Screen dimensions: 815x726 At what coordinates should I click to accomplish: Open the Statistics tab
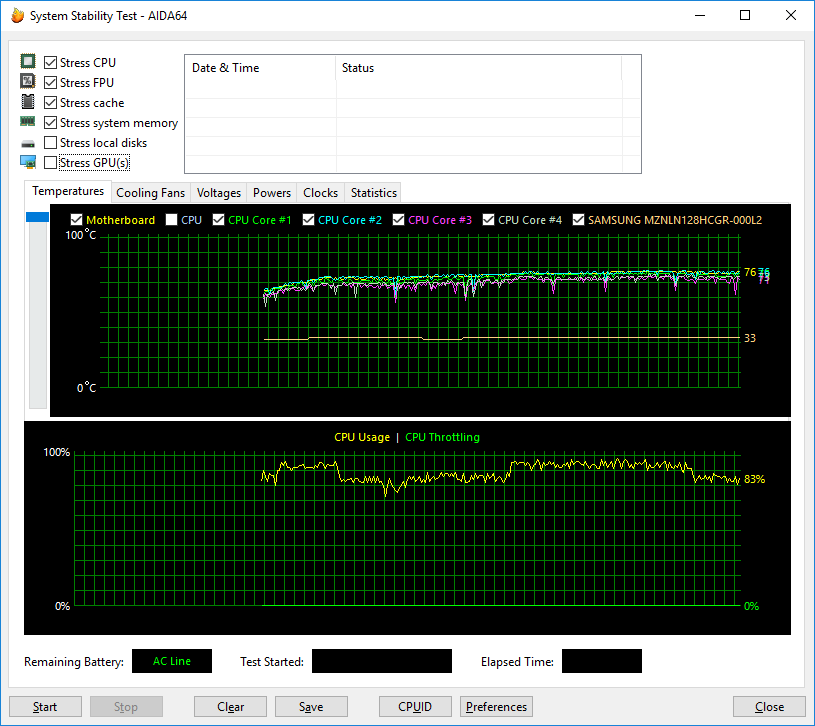pos(374,193)
